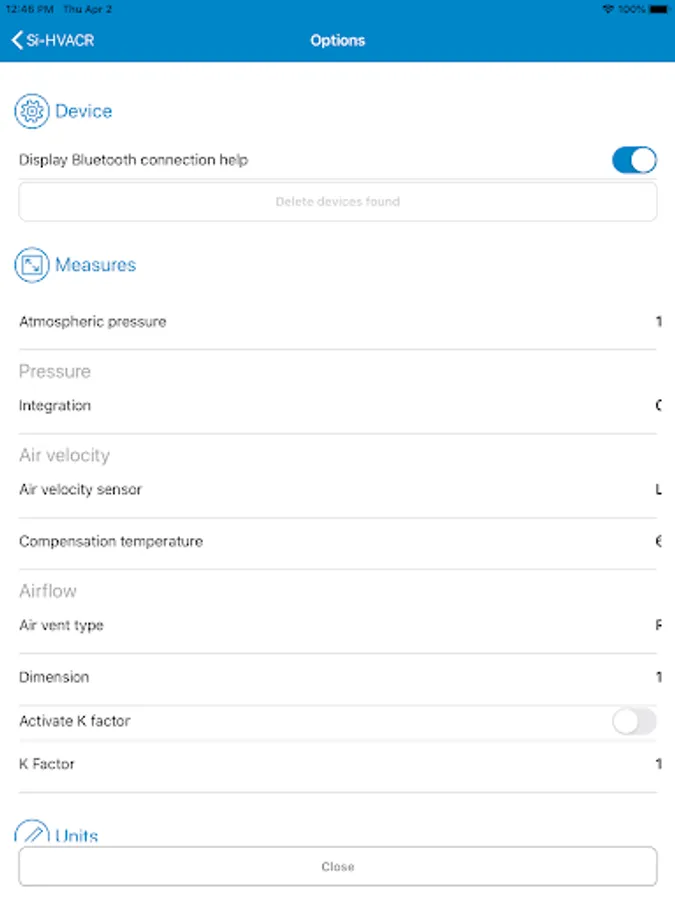
Task: Tap the back chevron arrow icon
Action: tap(17, 41)
